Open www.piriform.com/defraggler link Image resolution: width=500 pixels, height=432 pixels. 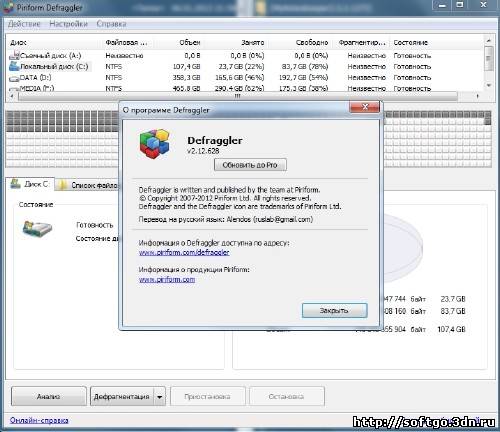184,252
